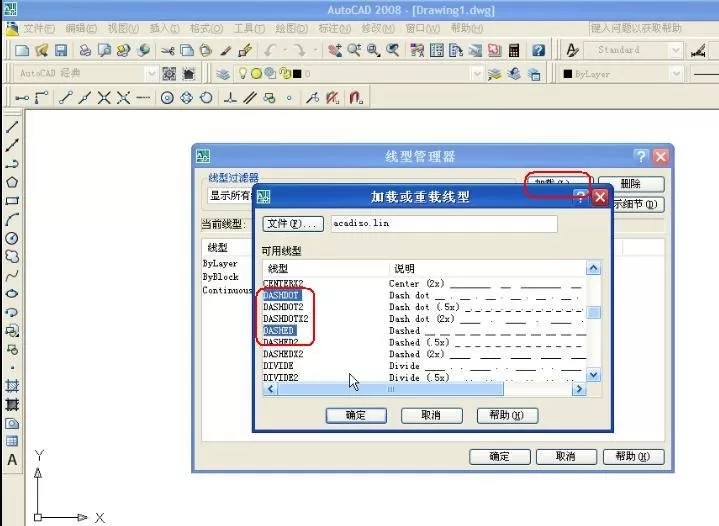Click the scroll right arrow of linetype list
The width and height of the screenshot is (719, 526).
point(579,389)
